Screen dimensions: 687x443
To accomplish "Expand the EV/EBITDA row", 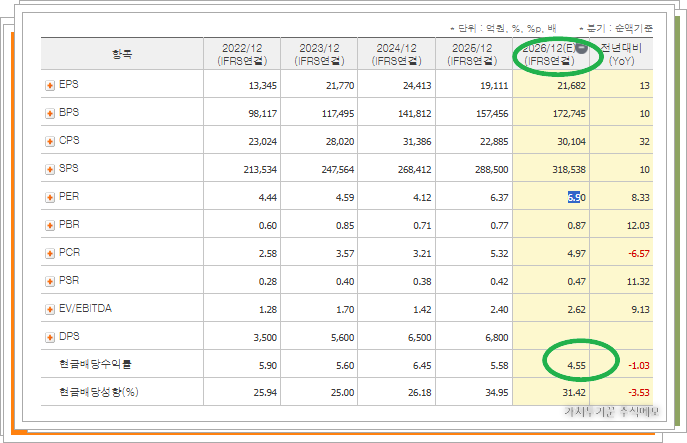I will point(50,309).
